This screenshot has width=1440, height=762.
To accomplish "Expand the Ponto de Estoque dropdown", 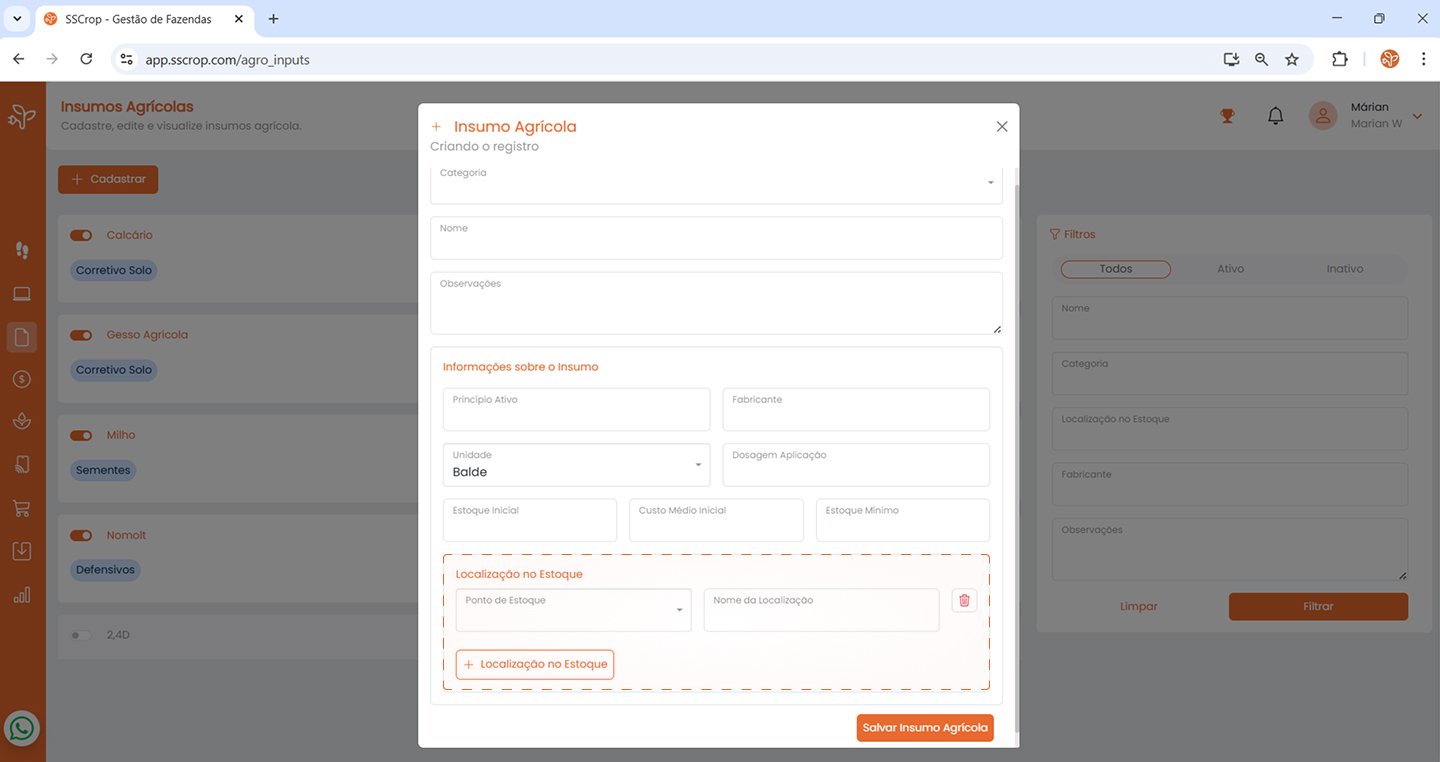I will (573, 610).
